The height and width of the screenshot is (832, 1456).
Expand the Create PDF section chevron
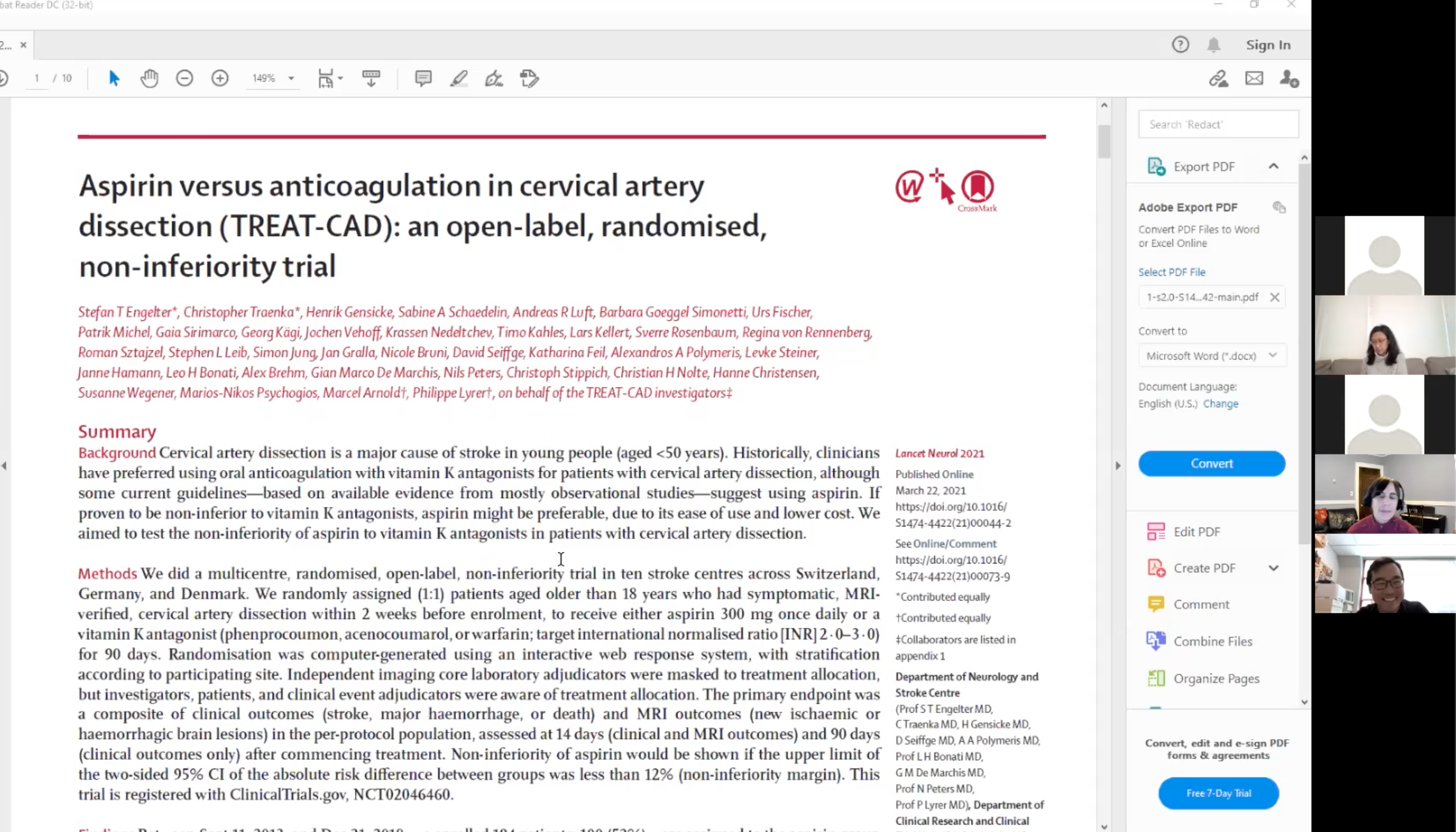tap(1273, 568)
